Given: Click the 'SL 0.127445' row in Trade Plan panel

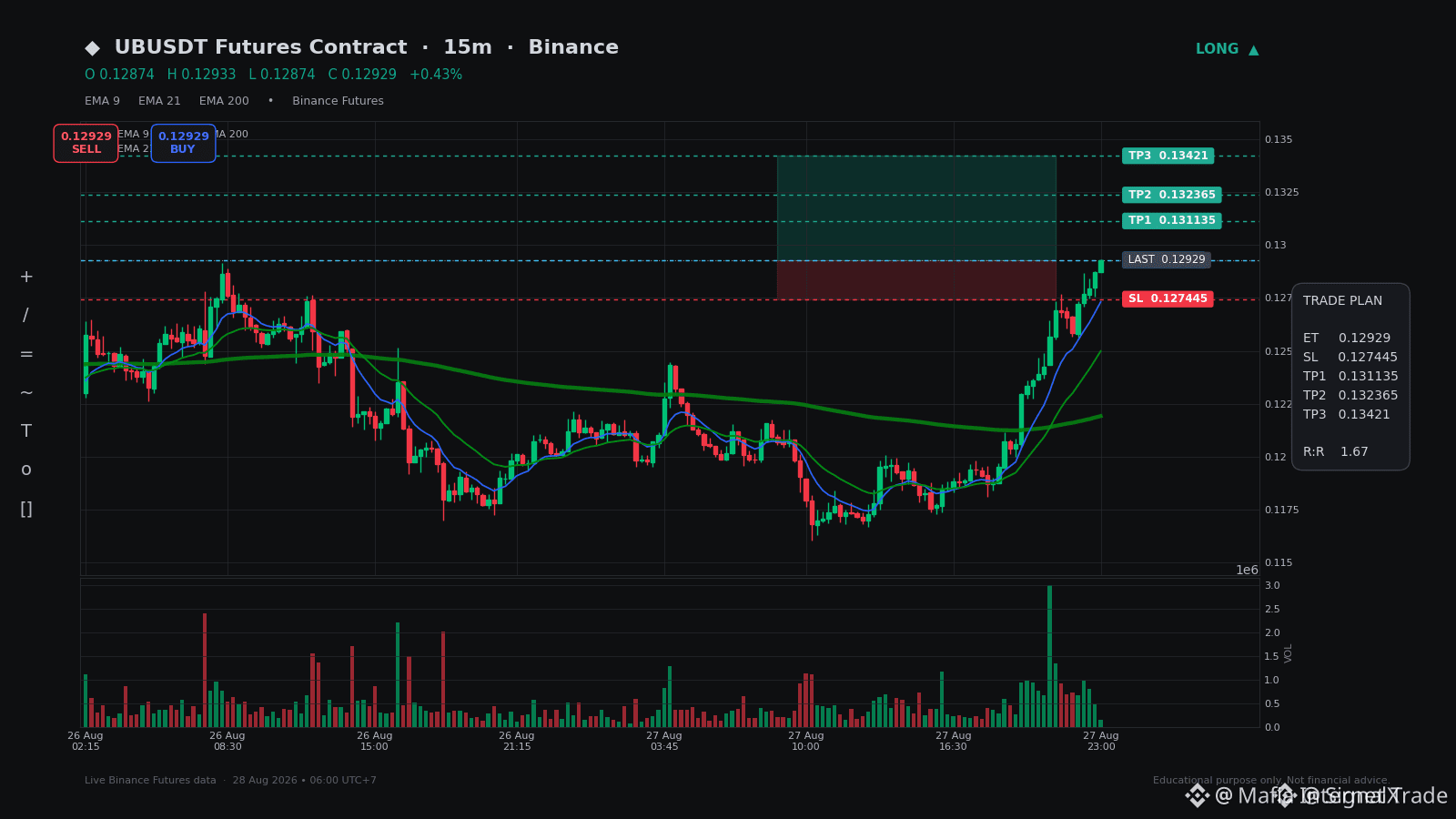Looking at the screenshot, I should [x=1350, y=357].
